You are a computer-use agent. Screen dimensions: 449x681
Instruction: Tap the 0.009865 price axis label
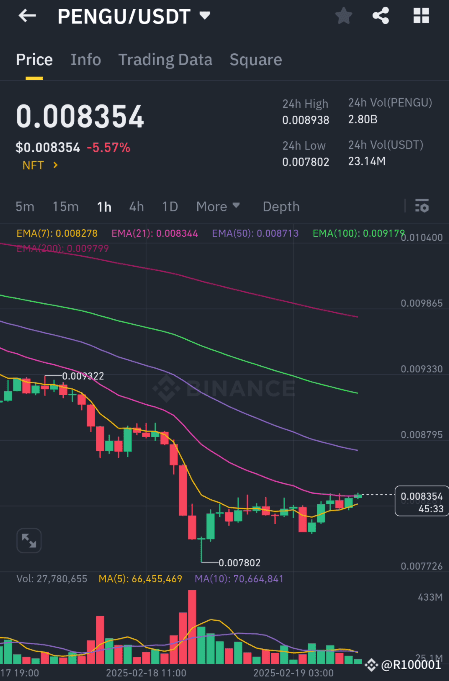click(421, 303)
